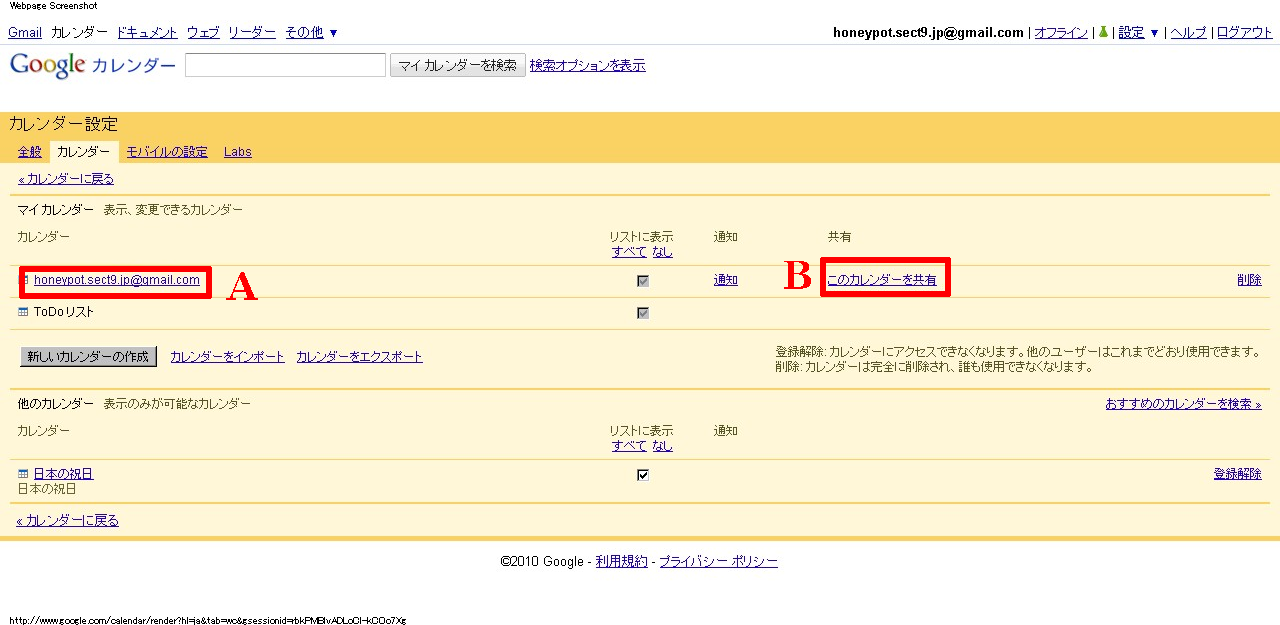This screenshot has height=625, width=1280.
Task: Click 削除 link for honeypot calendar
Action: click(1250, 280)
